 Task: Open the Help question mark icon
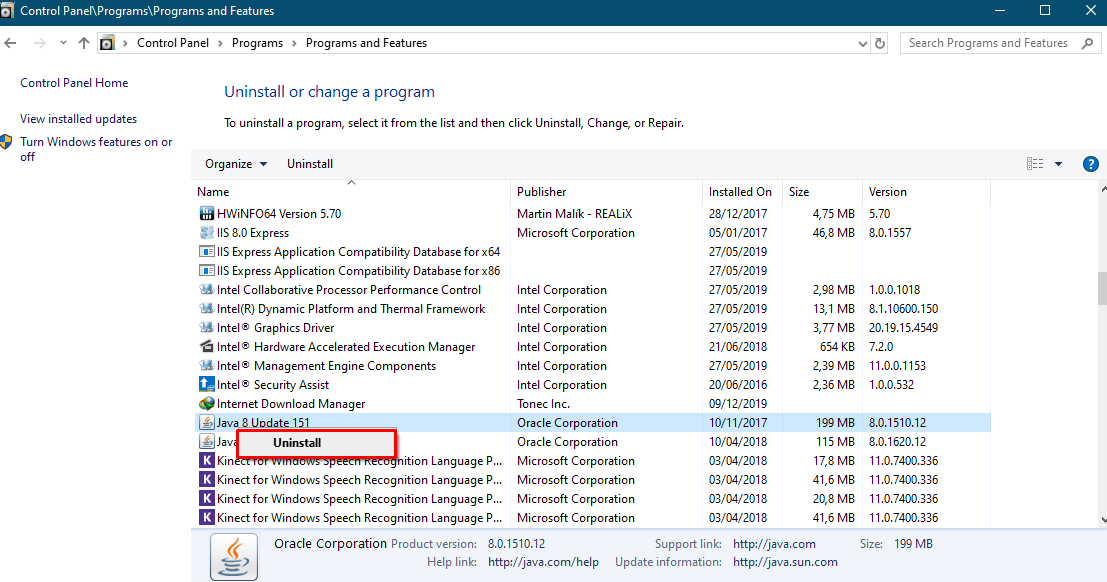1090,164
